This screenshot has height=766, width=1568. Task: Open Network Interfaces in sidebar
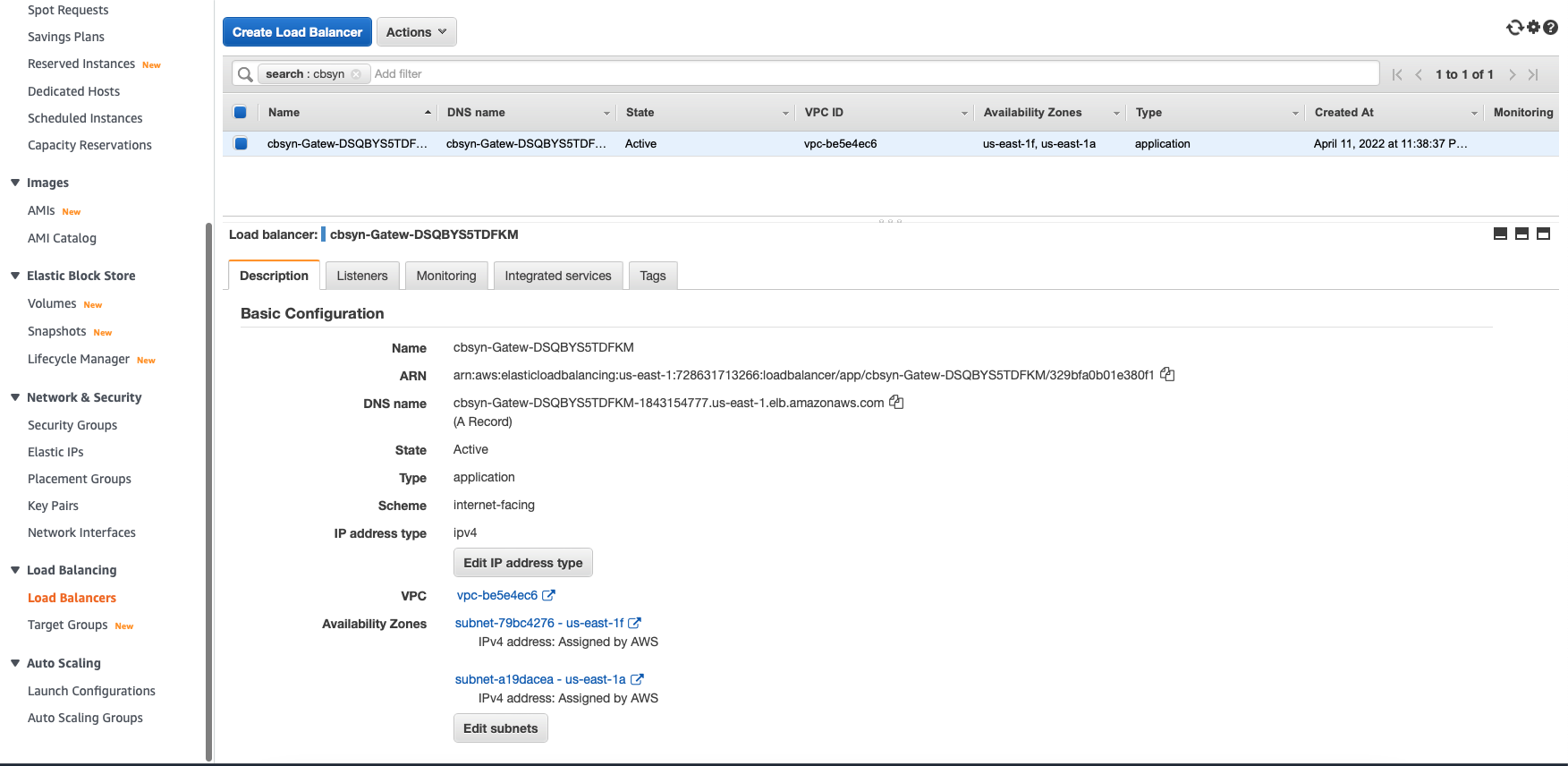(x=81, y=532)
